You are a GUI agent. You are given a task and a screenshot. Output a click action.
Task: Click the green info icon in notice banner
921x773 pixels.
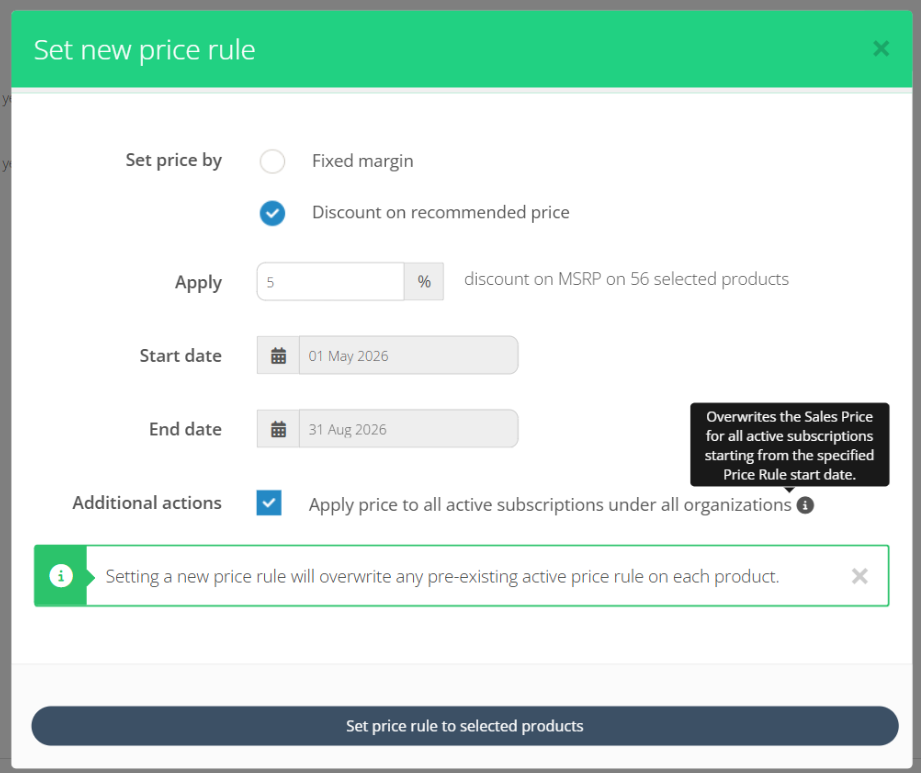click(x=61, y=576)
